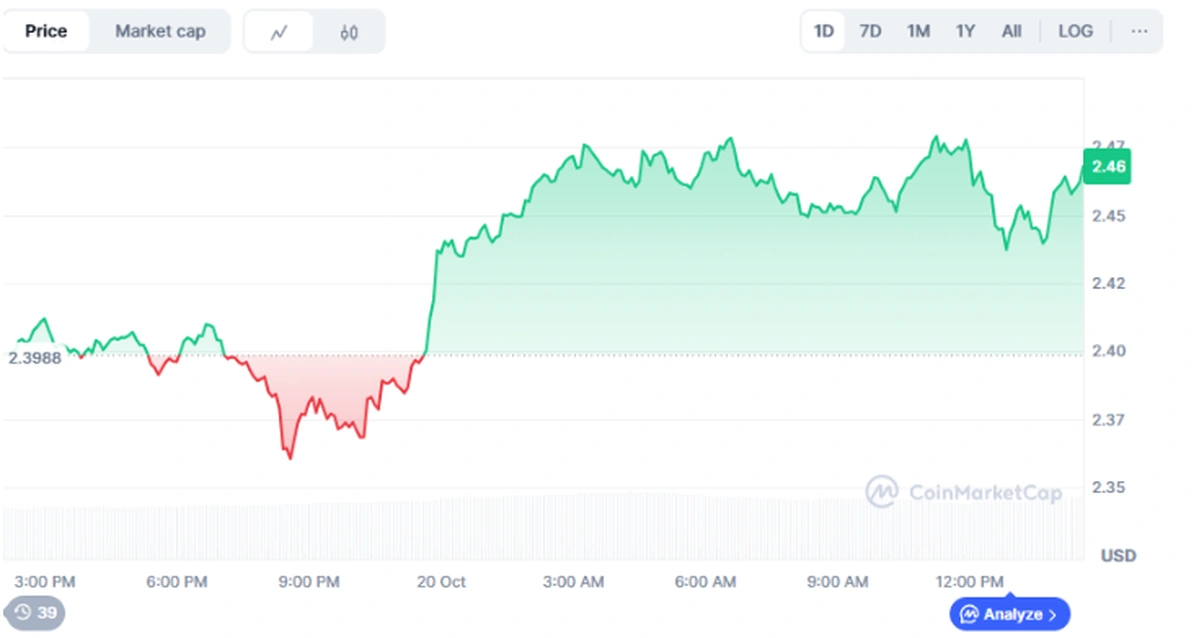Toggle LOG scale on the chart
The height and width of the screenshot is (638, 1199).
coord(1075,31)
